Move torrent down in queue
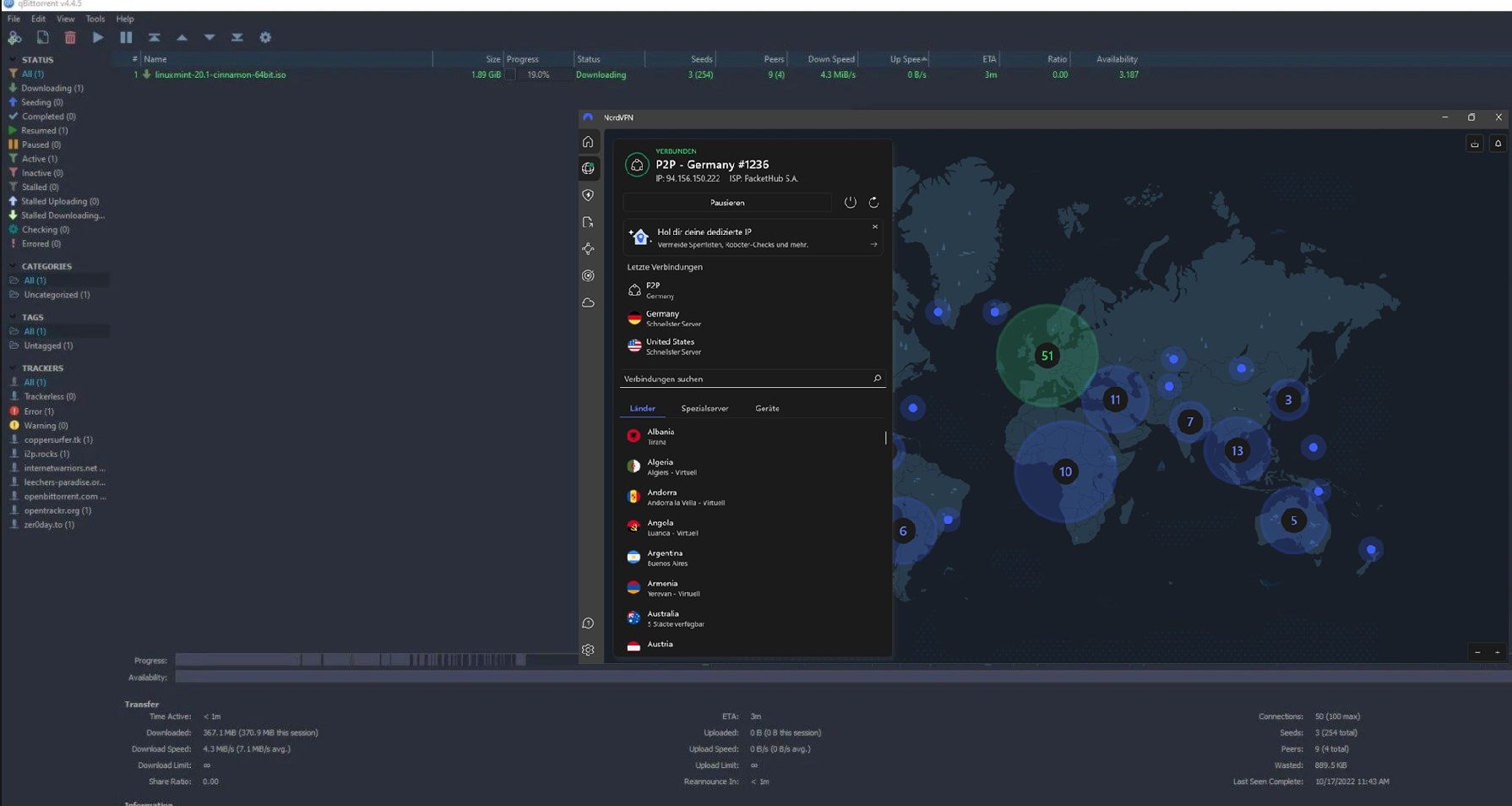Image resolution: width=1512 pixels, height=806 pixels. click(x=209, y=37)
